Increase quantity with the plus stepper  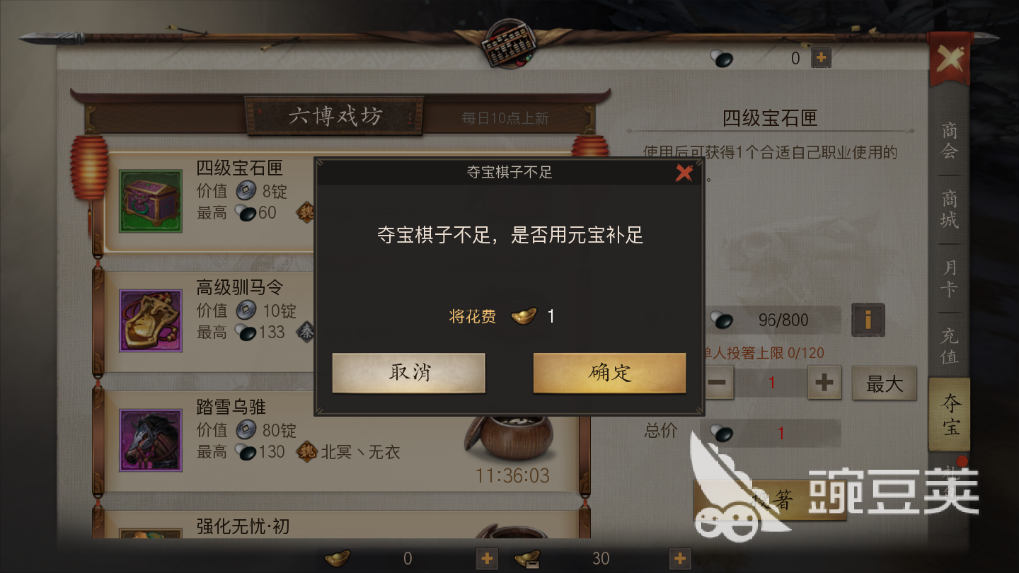coord(824,383)
